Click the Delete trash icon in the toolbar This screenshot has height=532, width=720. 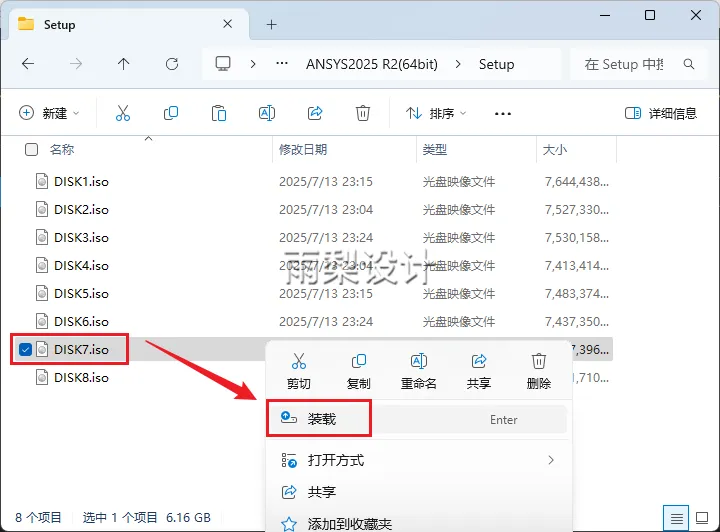pyautogui.click(x=363, y=113)
